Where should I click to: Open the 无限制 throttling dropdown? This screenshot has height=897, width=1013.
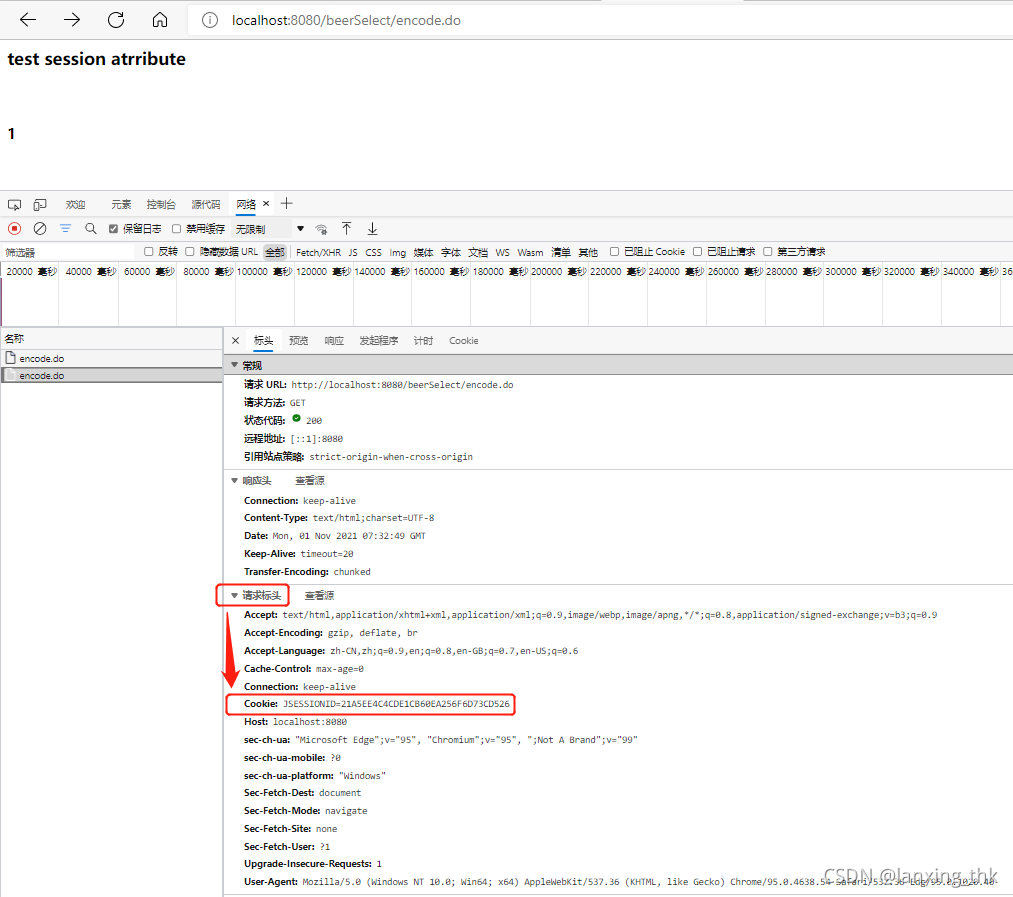269,229
